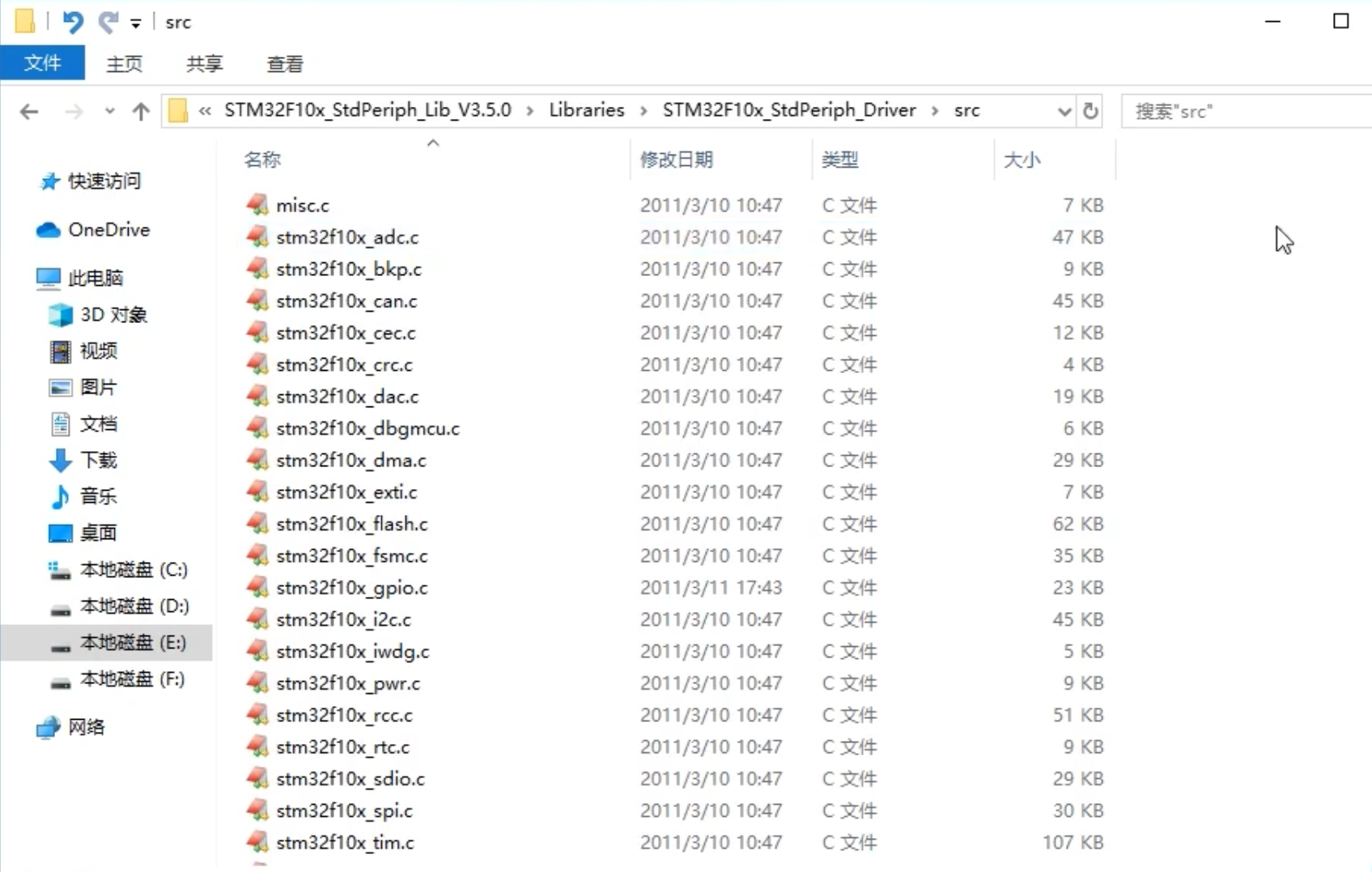Click the src breadcrumb in address bar
The height and width of the screenshot is (872, 1372).
pos(966,110)
